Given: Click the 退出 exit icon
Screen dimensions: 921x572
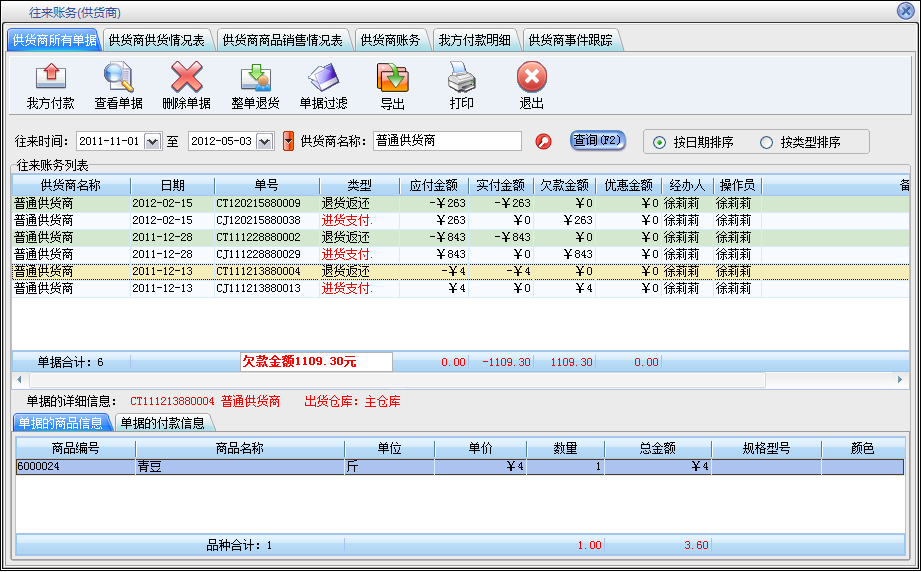Looking at the screenshot, I should click(531, 78).
